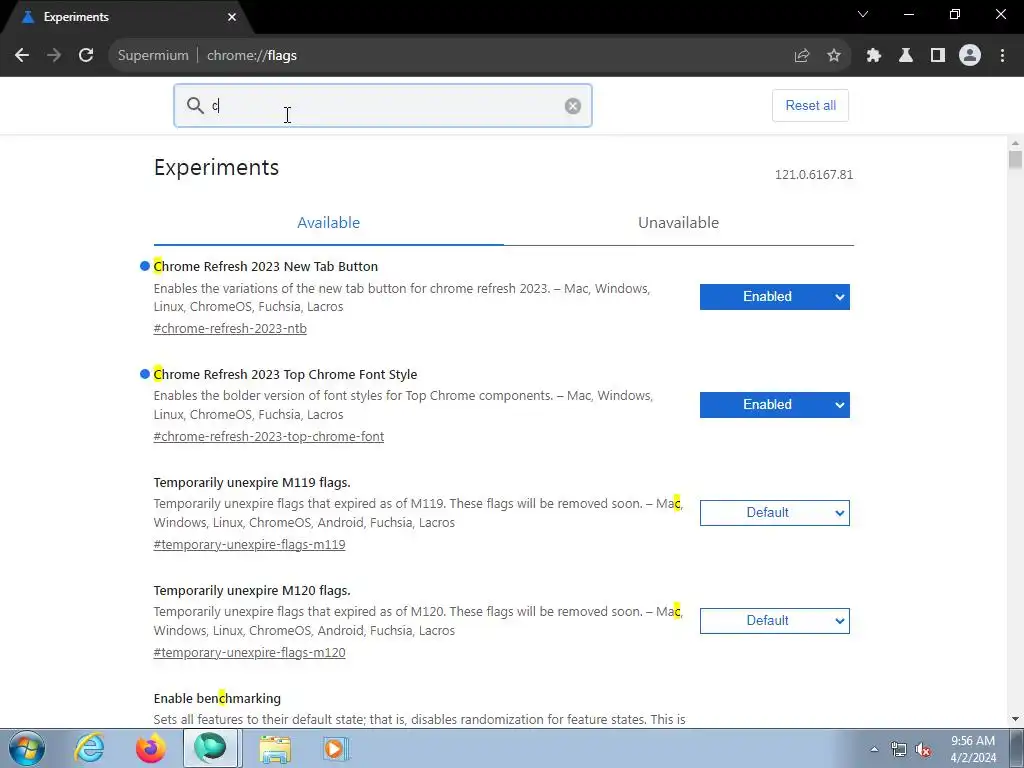The height and width of the screenshot is (768, 1024).
Task: Open the #chrome-refresh-2023-top-chrome-font link
Action: click(x=268, y=436)
